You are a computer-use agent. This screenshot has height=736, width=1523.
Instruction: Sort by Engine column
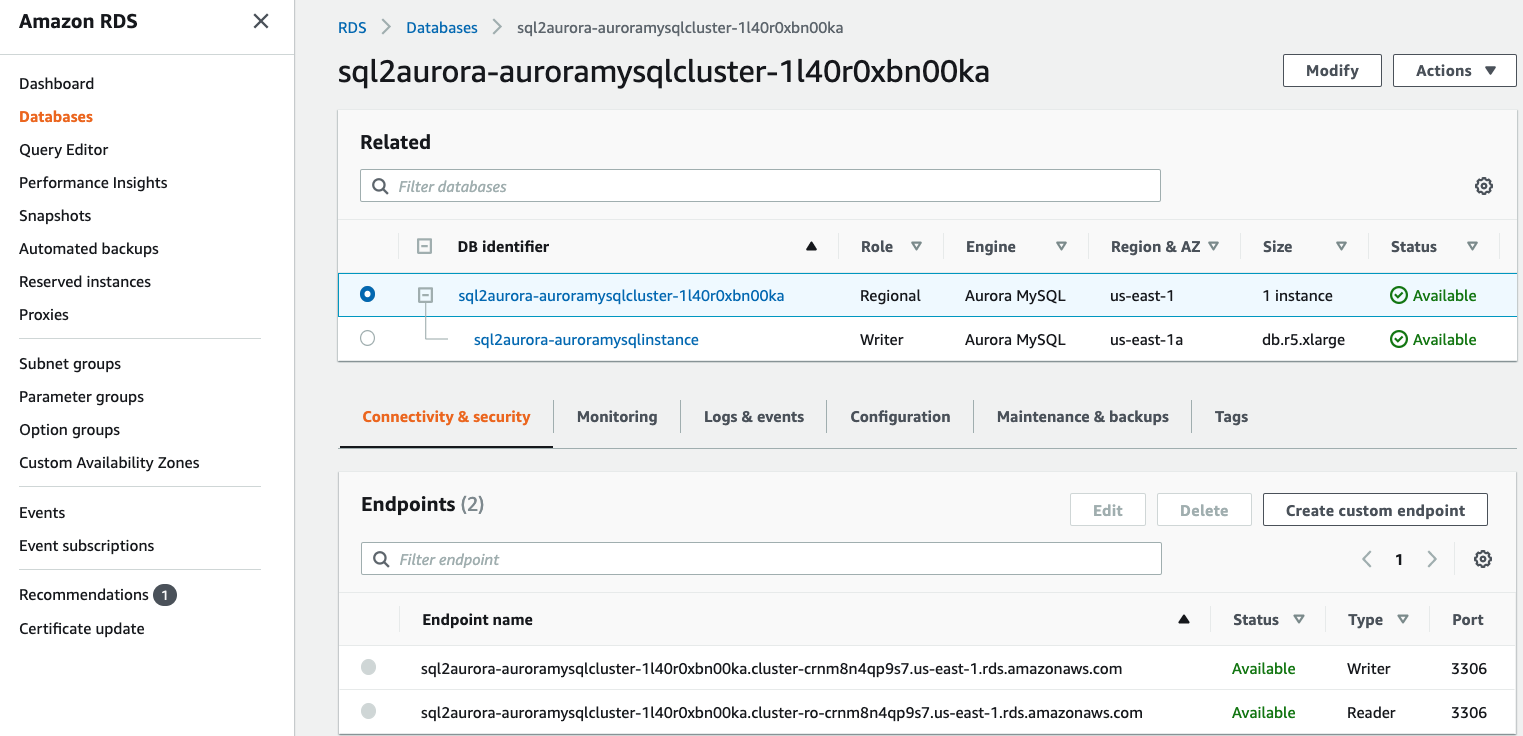click(x=1062, y=246)
